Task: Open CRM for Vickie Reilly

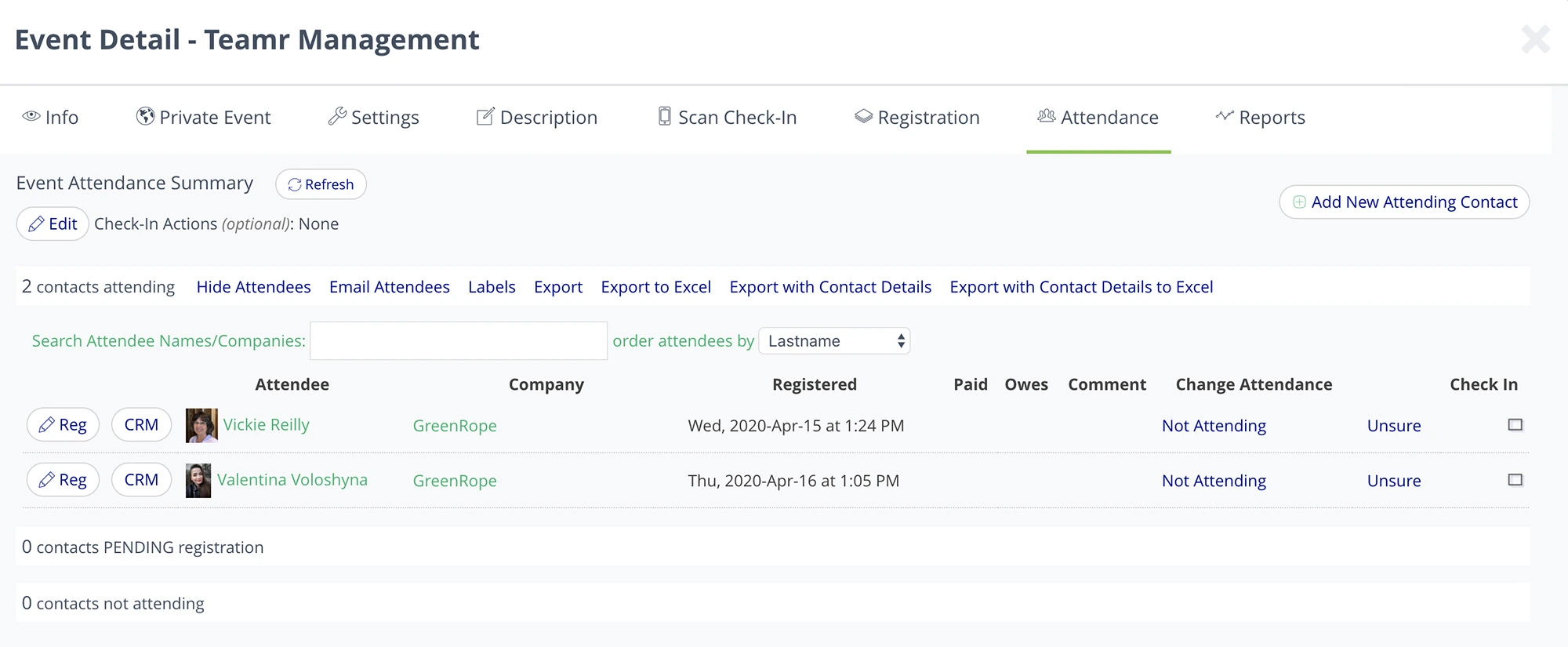Action: pos(141,425)
